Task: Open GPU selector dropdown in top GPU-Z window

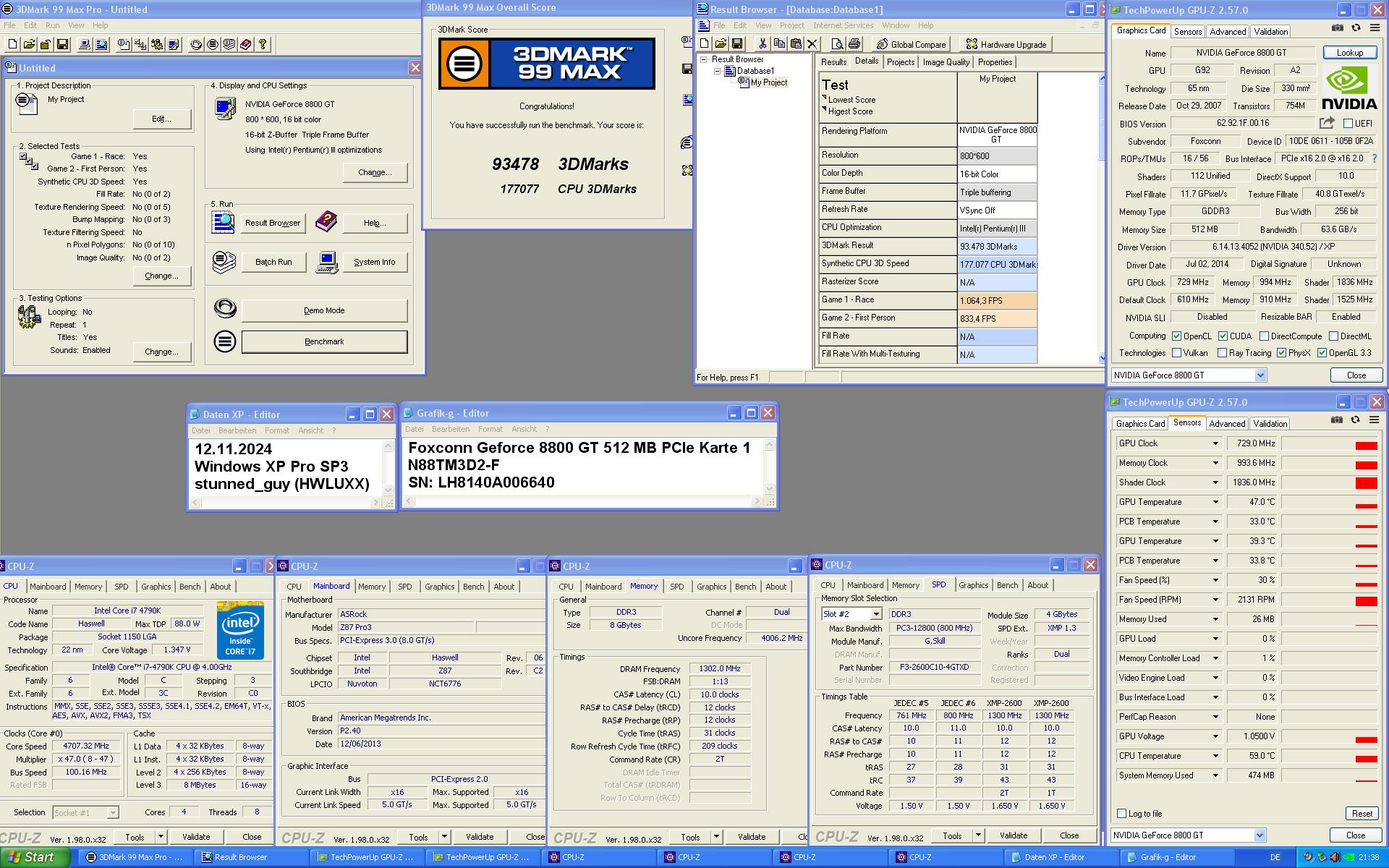Action: coord(1260,375)
